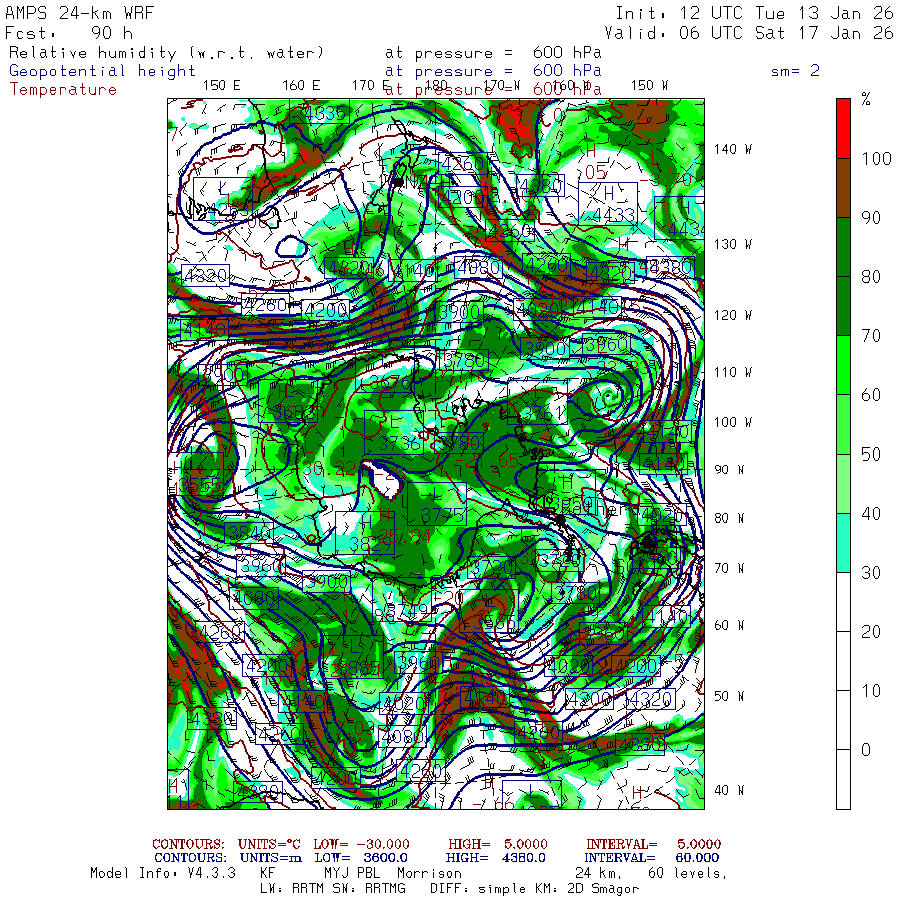Select the 'sm= 2' smoothing label

pyautogui.click(x=795, y=71)
